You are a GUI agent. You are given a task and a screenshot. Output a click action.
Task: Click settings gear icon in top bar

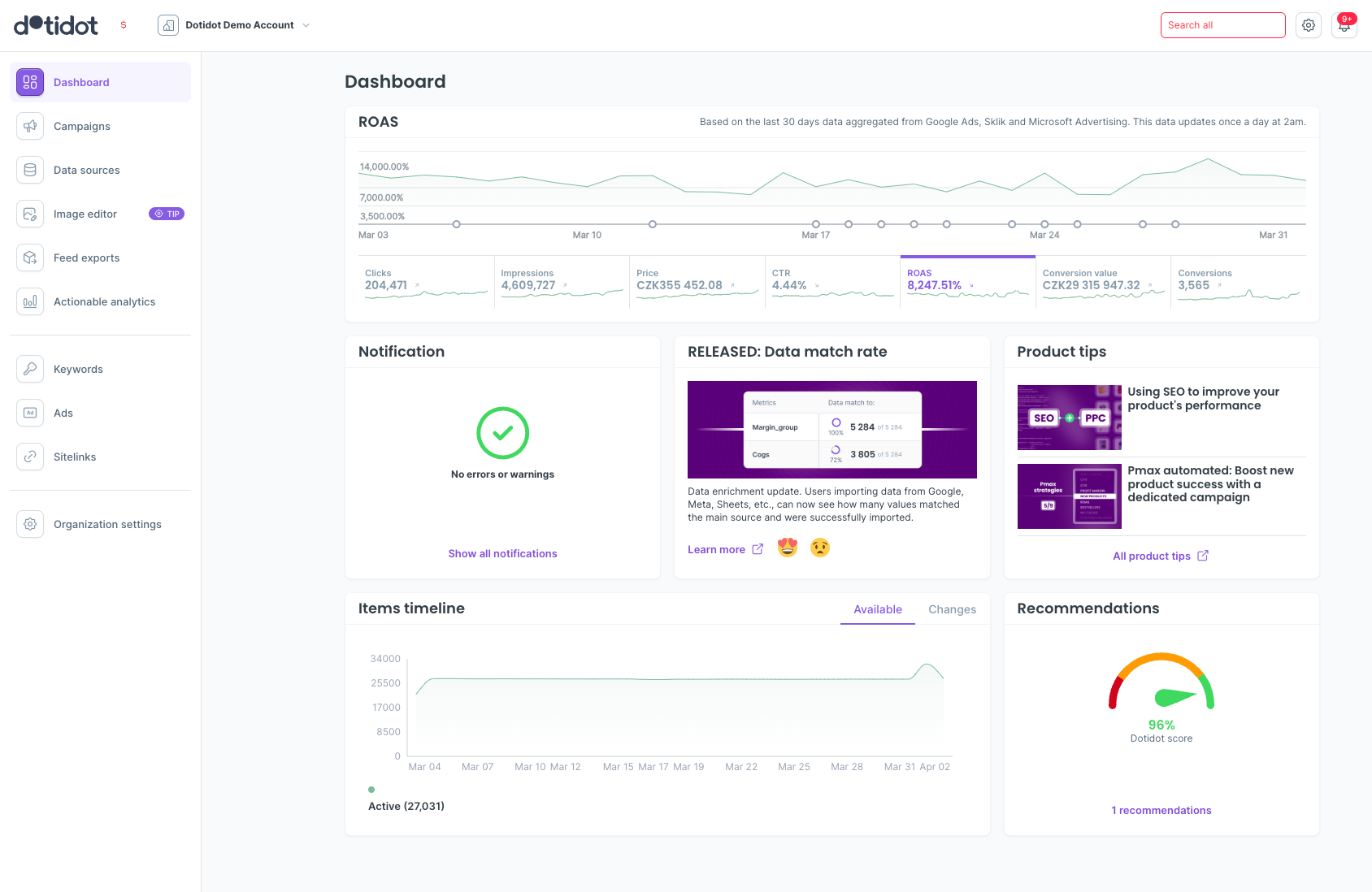[x=1309, y=25]
